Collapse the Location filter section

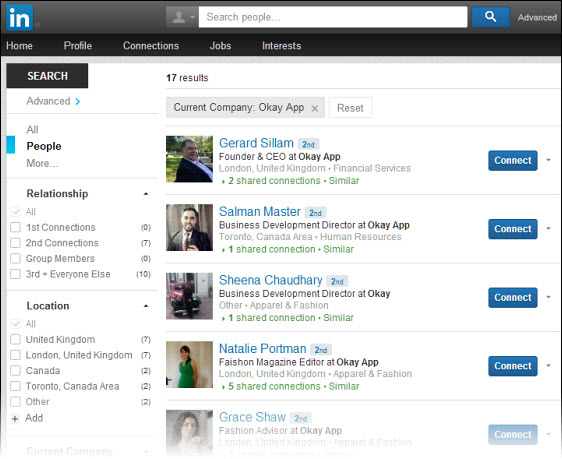tap(146, 306)
